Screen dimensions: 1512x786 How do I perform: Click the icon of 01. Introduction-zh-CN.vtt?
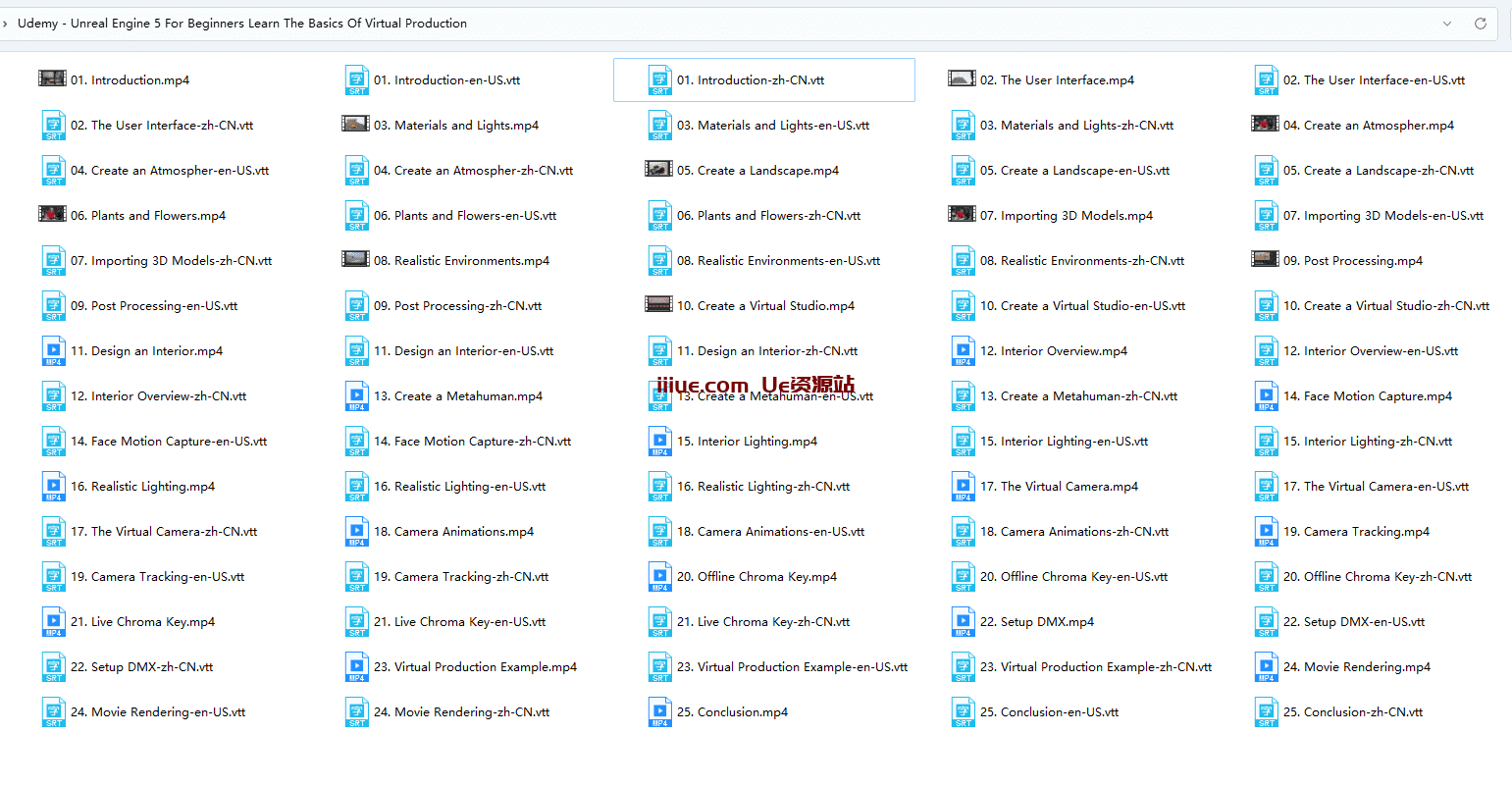coord(660,80)
